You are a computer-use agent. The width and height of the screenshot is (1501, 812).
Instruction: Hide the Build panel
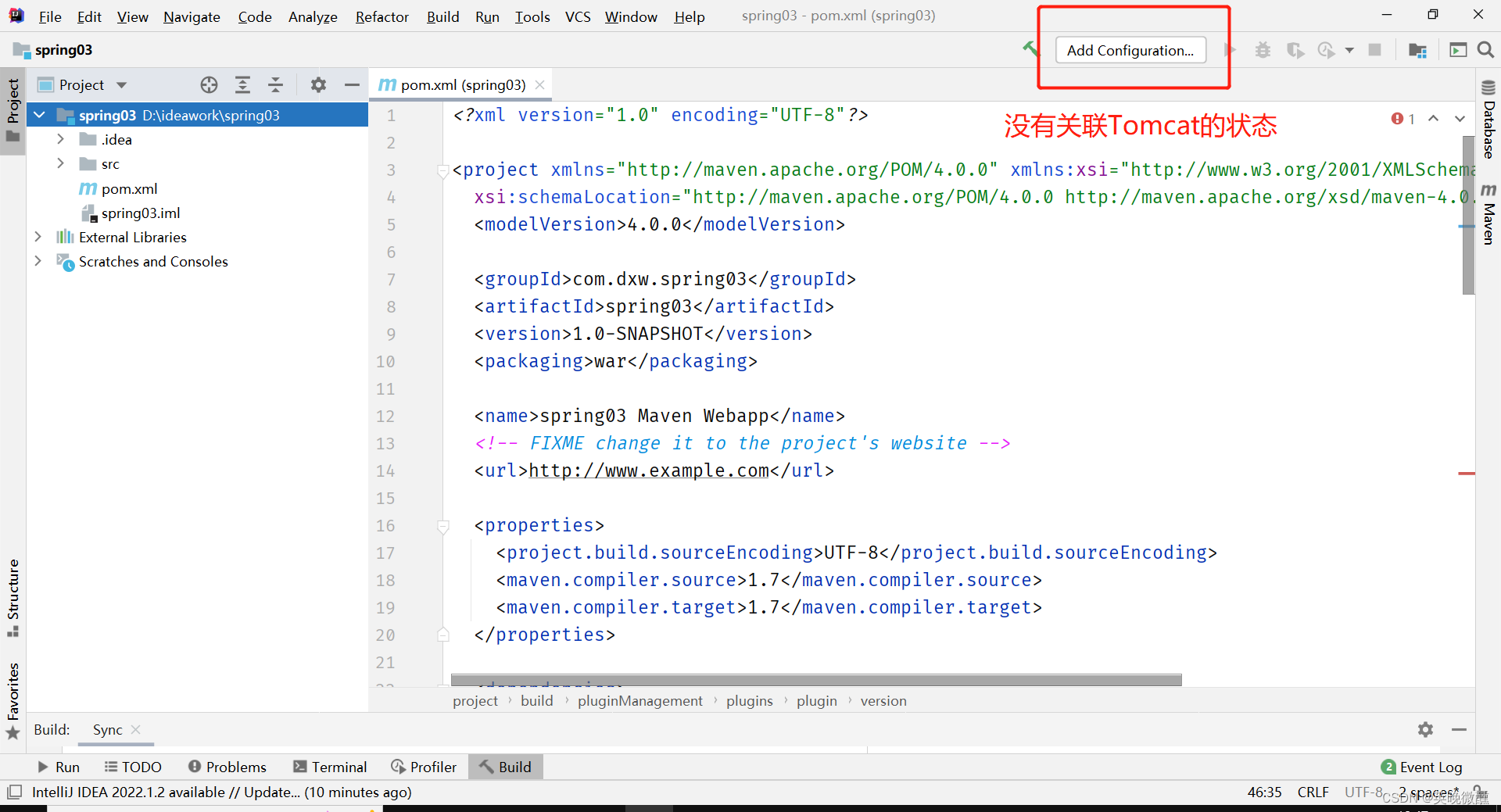[1459, 729]
